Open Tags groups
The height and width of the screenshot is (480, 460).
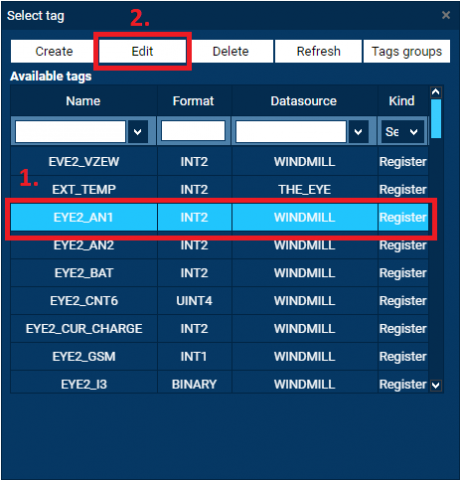point(407,51)
